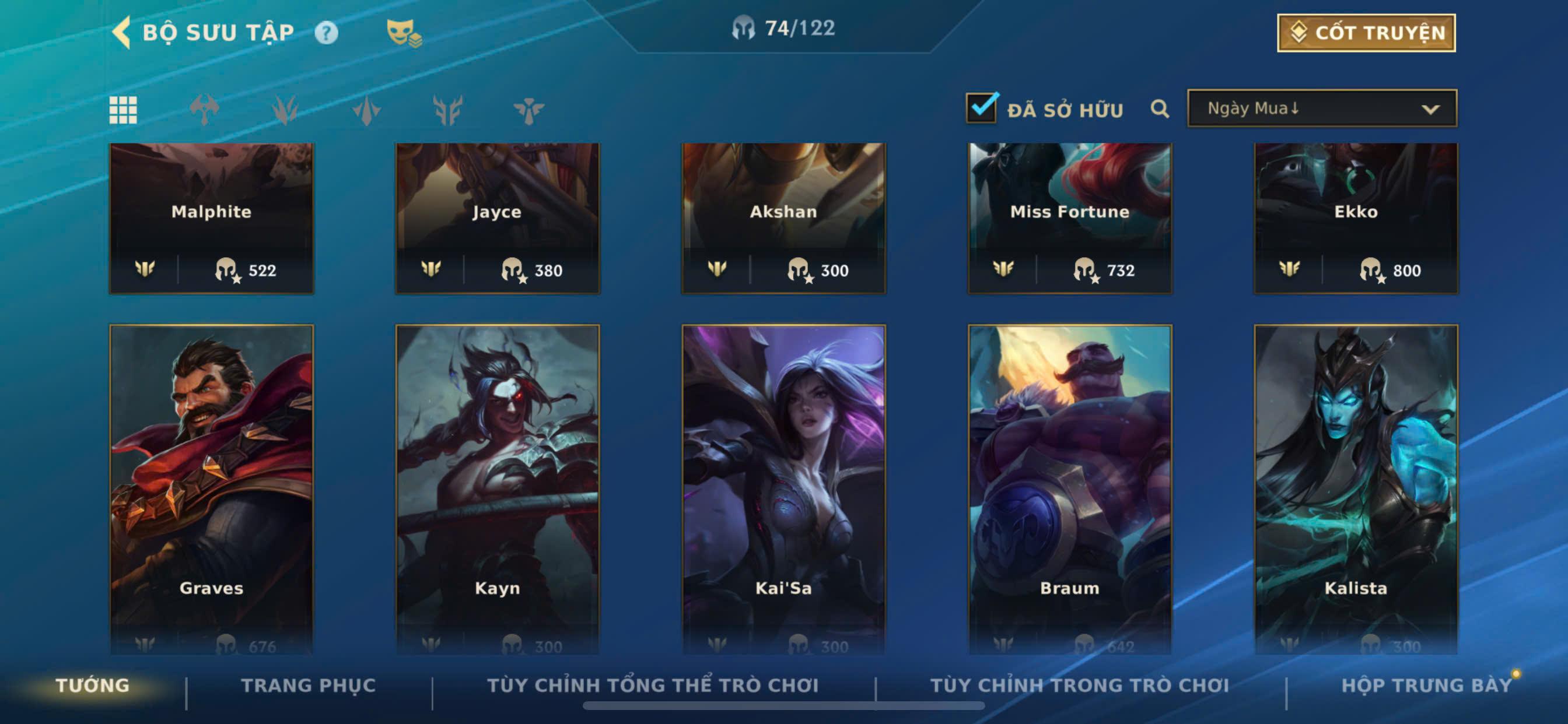
Task: Open the Hộp Trưng Bày tab
Action: [1427, 686]
